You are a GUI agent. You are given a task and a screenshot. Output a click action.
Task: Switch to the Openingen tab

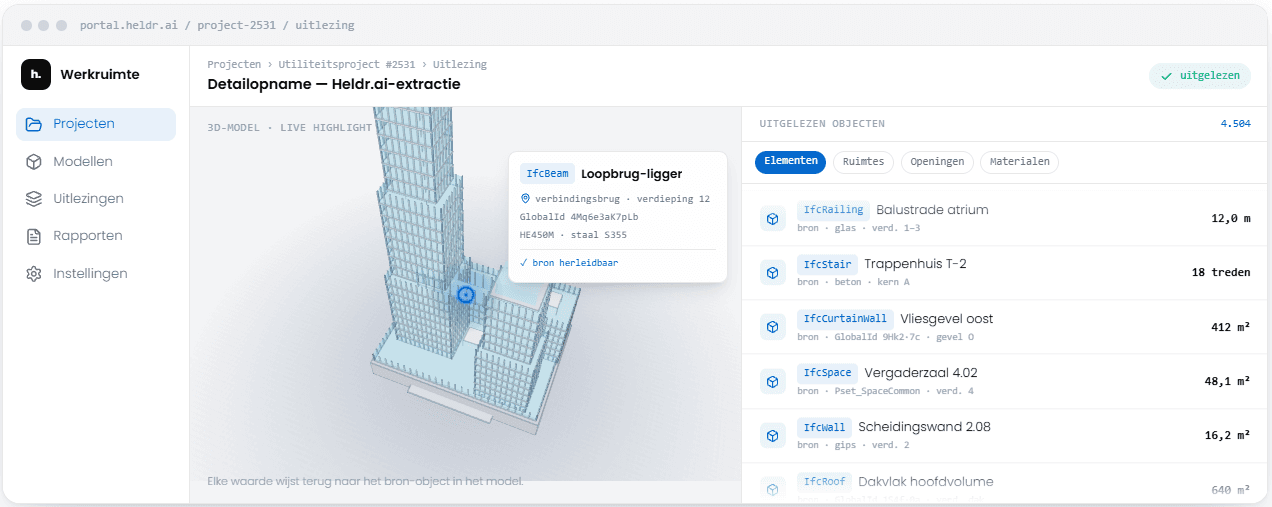(x=937, y=161)
